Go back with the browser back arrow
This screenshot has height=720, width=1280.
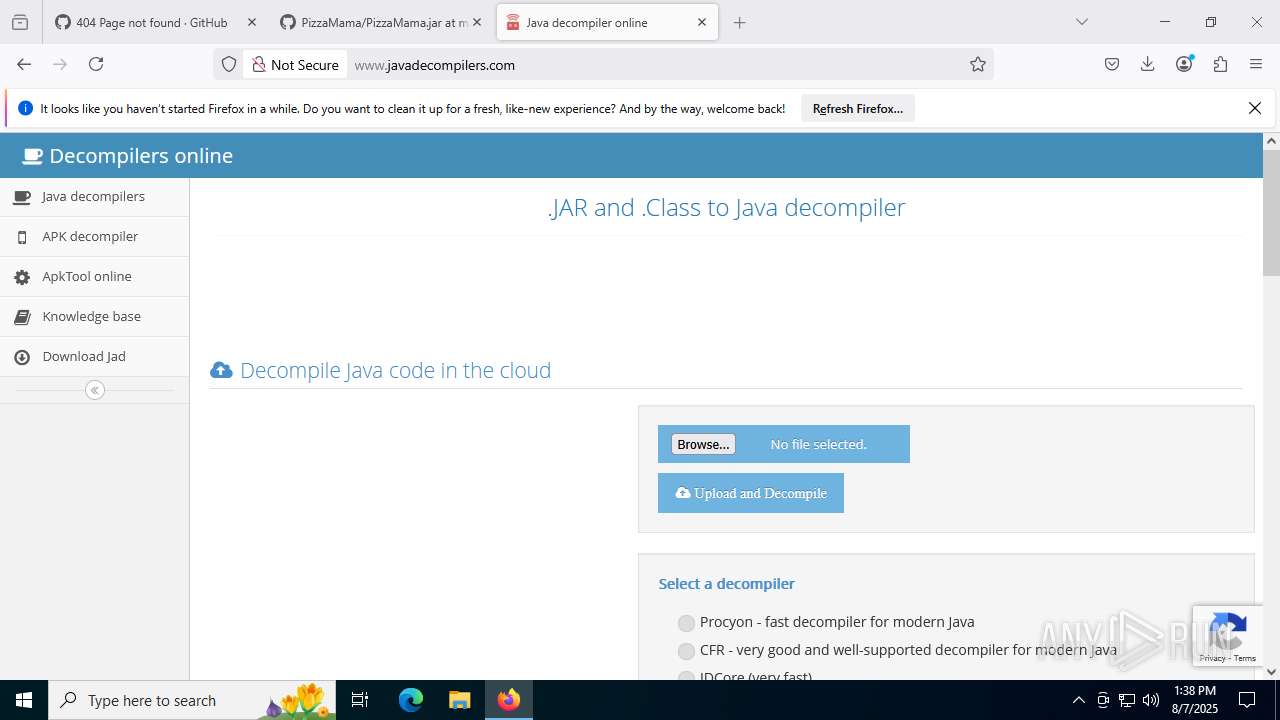[x=24, y=64]
